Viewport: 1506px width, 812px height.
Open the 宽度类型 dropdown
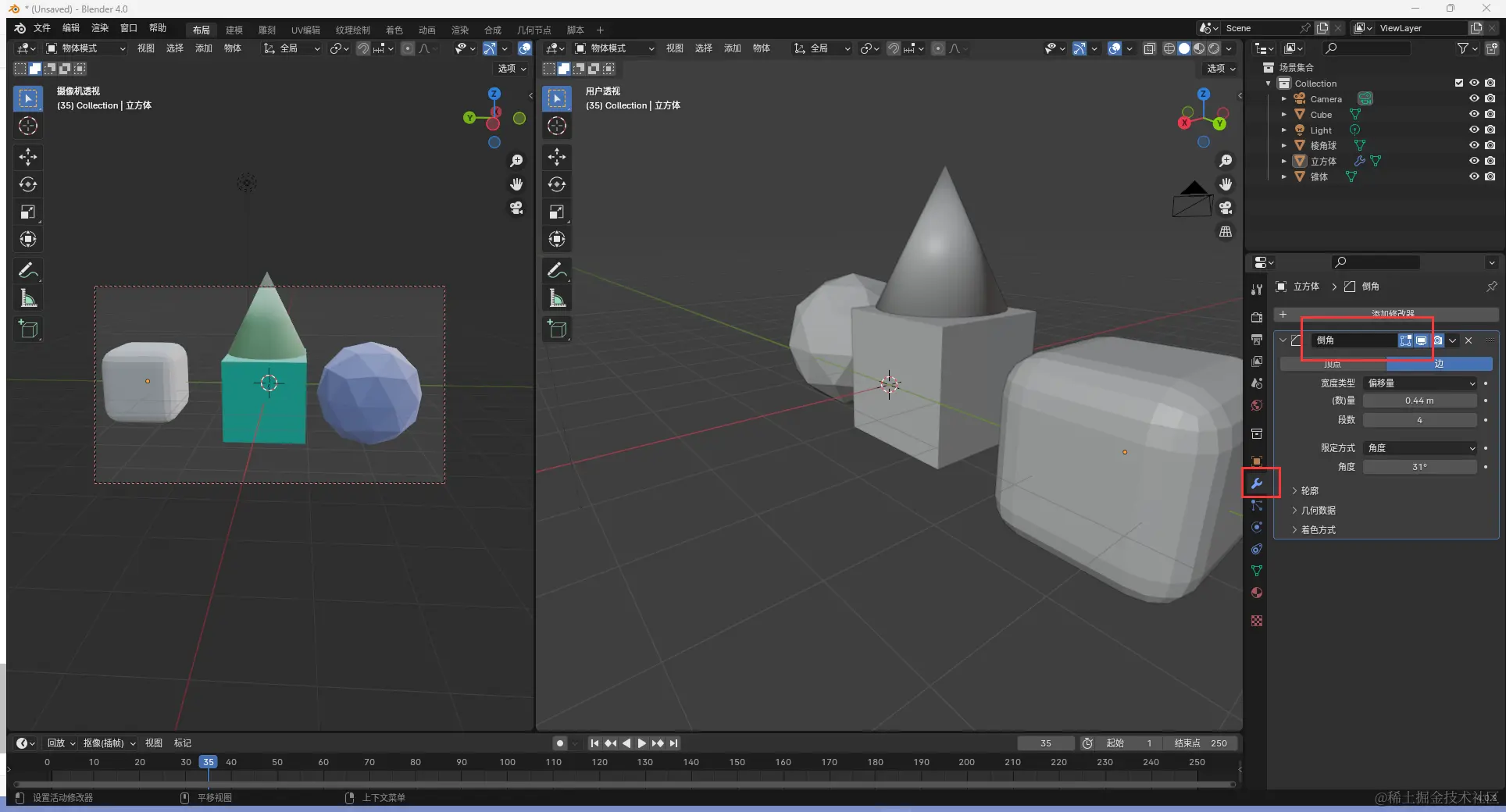click(x=1420, y=383)
